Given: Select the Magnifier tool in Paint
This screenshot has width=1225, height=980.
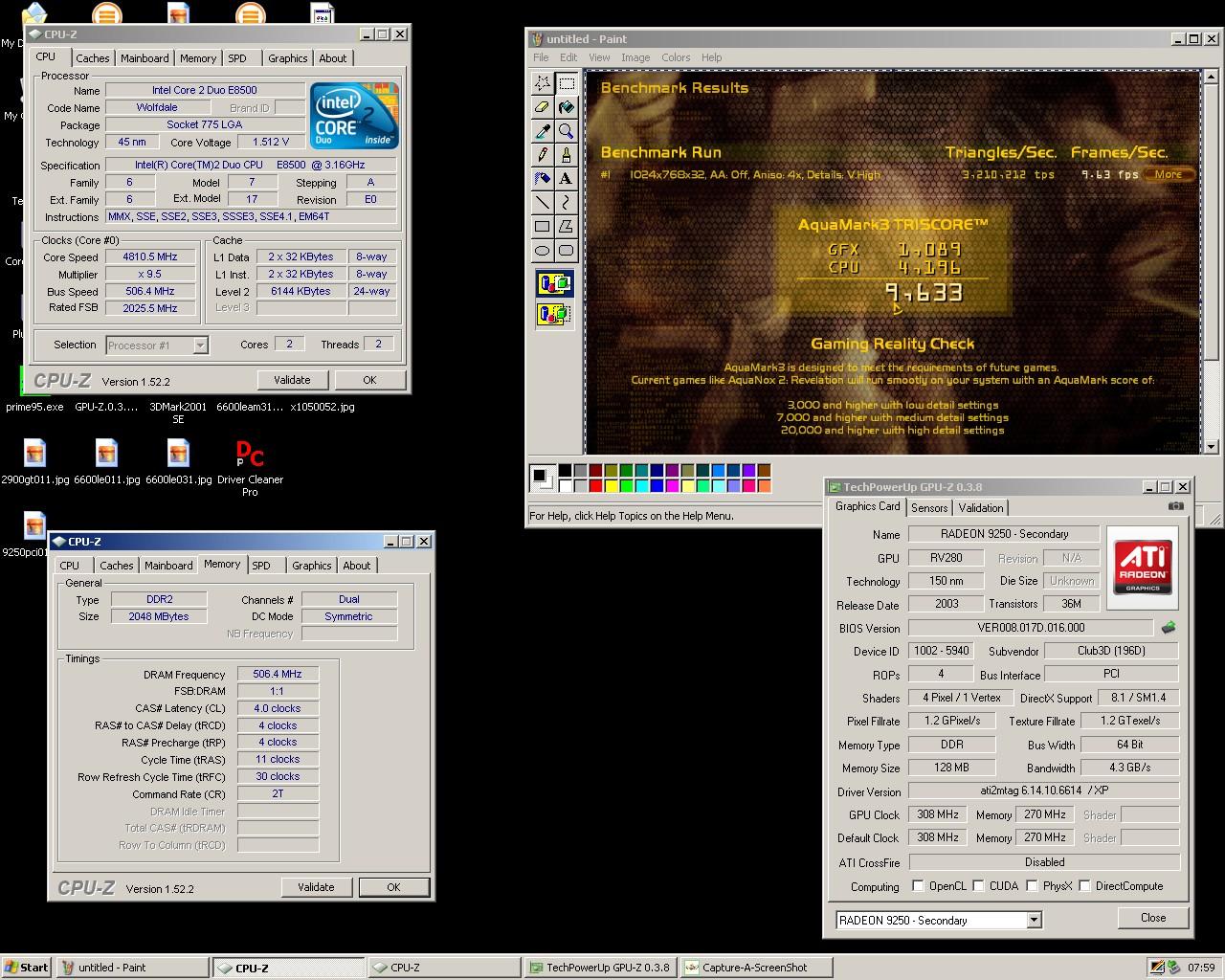Looking at the screenshot, I should point(567,131).
